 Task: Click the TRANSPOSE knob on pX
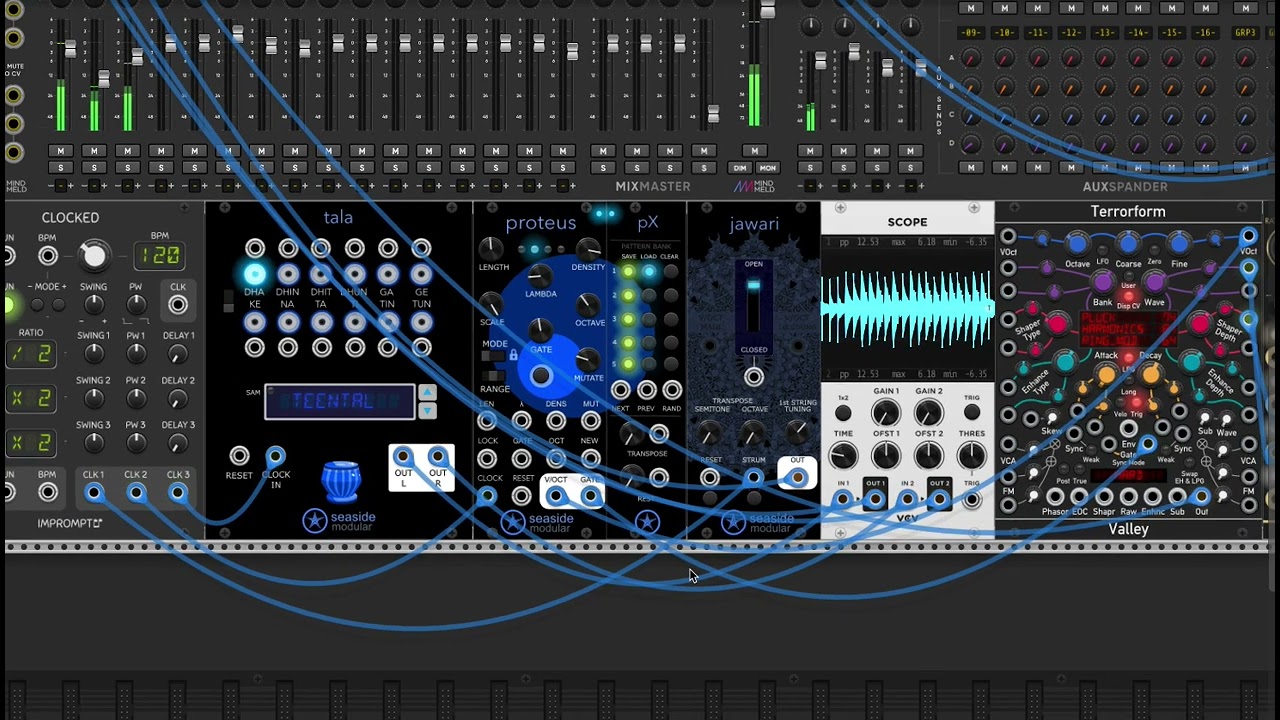click(630, 435)
